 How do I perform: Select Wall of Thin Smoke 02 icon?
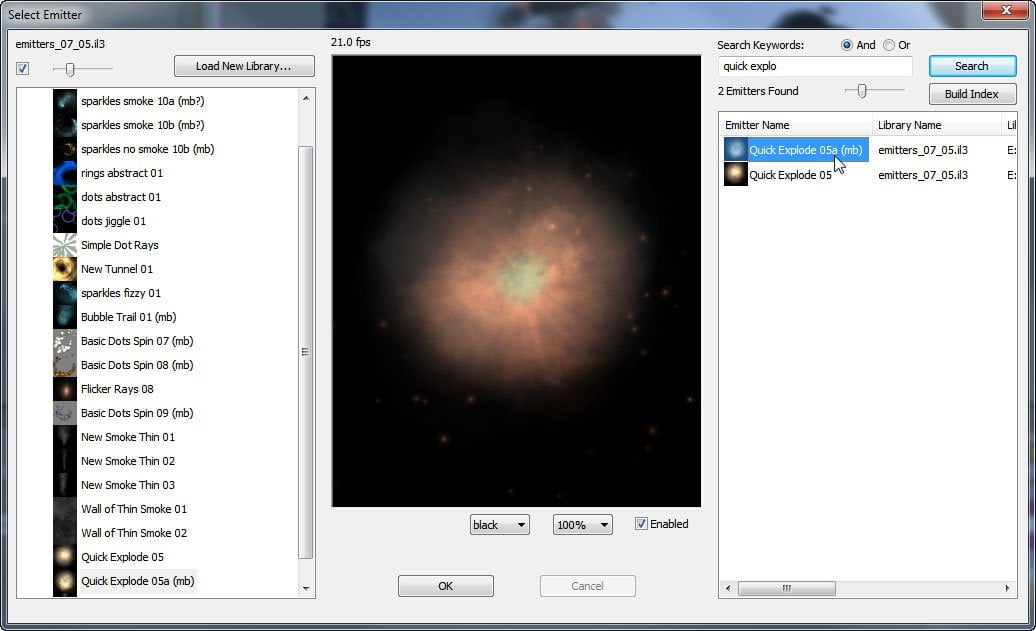click(65, 533)
